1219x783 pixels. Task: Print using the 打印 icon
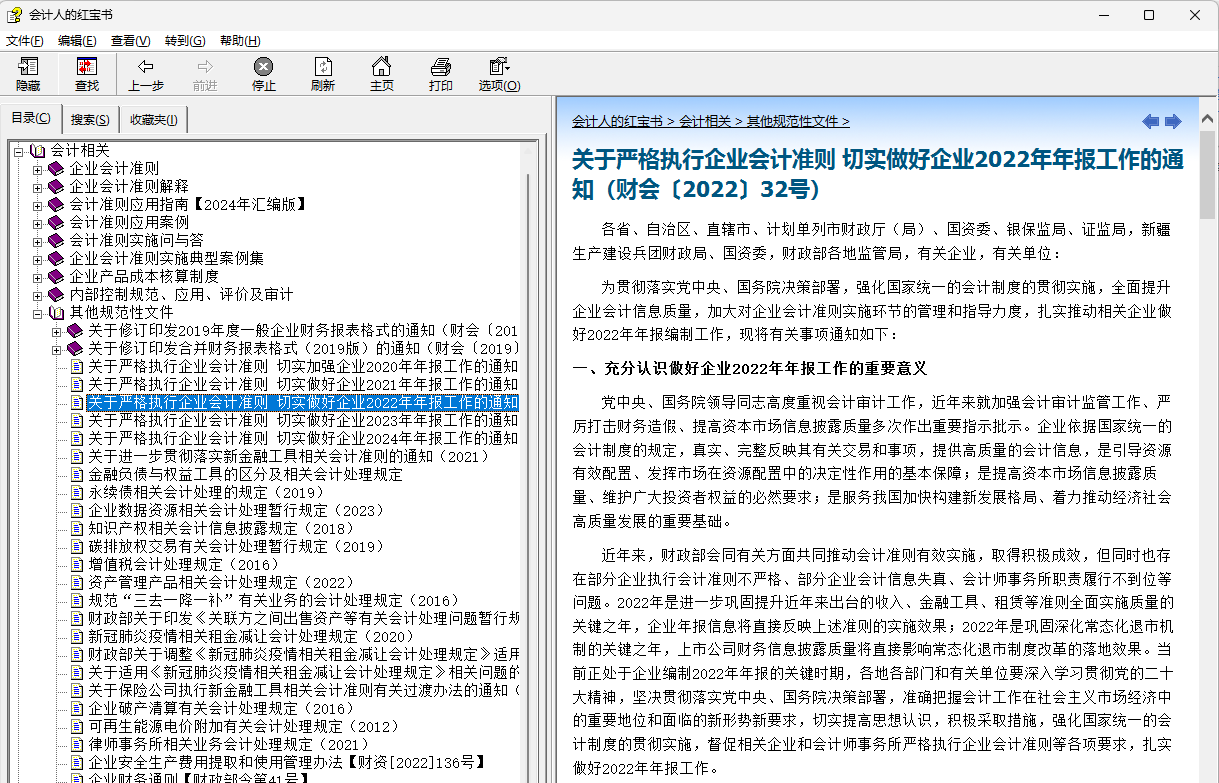[x=440, y=74]
